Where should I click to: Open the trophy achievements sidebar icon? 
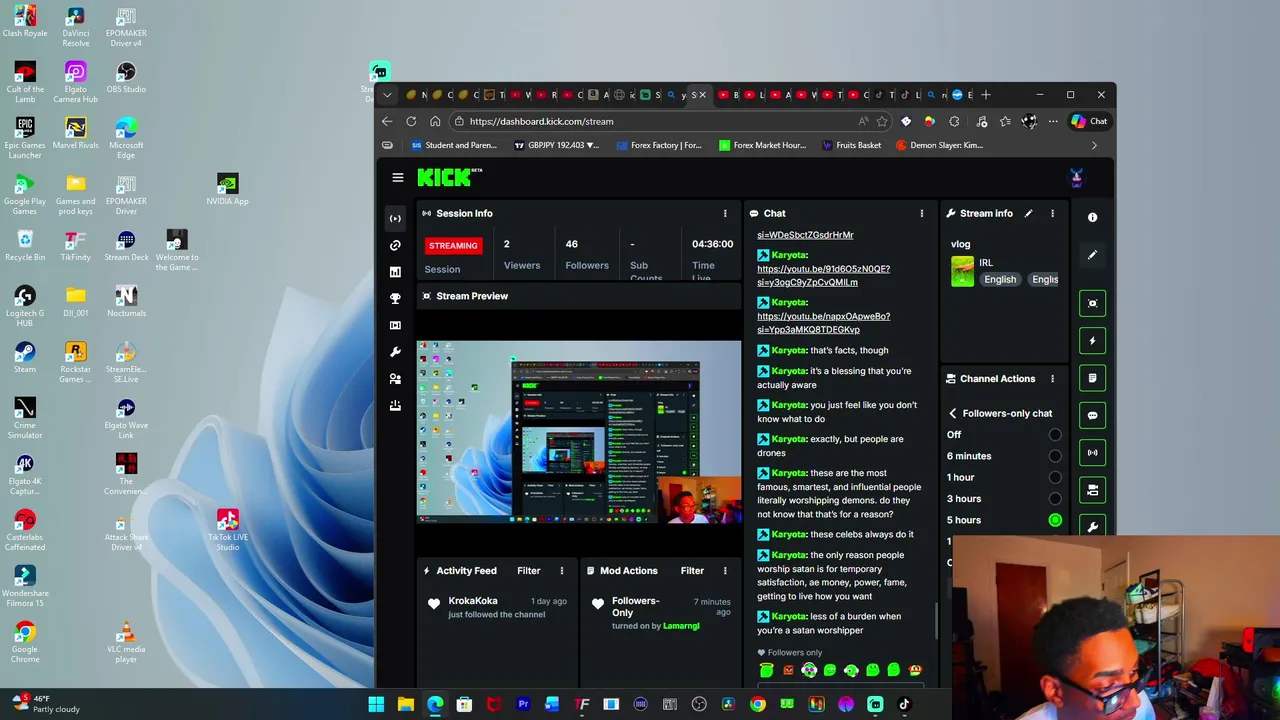pyautogui.click(x=395, y=298)
